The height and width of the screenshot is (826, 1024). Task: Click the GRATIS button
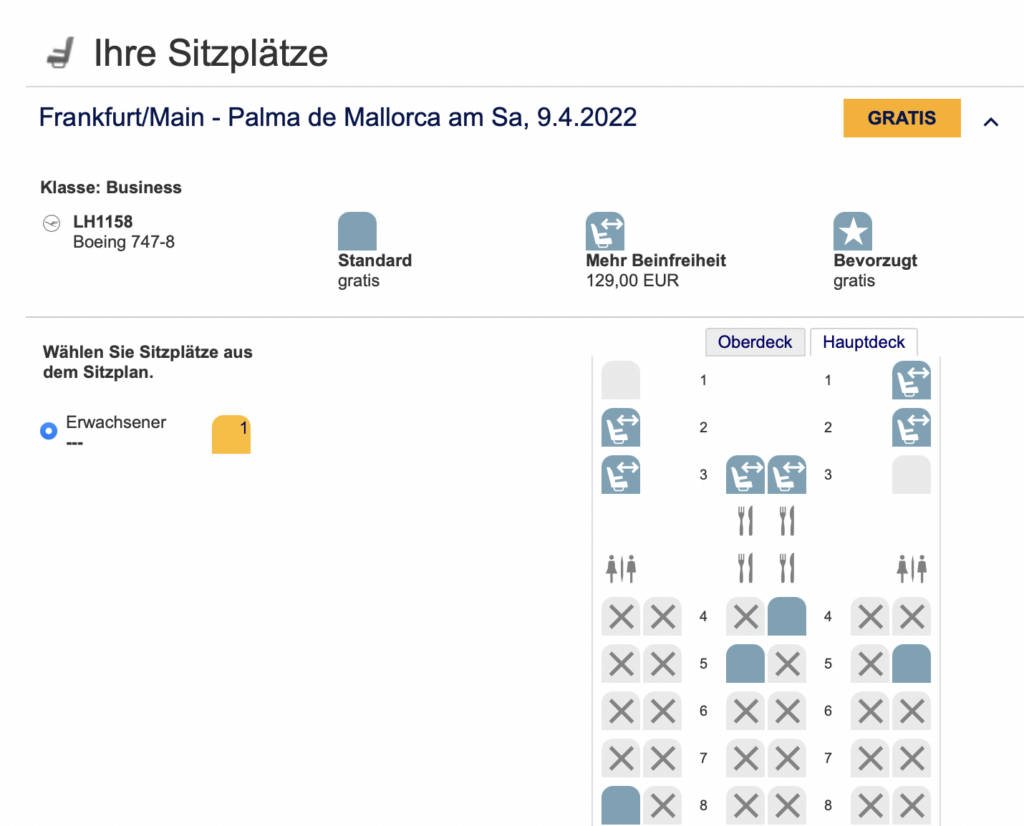(x=901, y=118)
